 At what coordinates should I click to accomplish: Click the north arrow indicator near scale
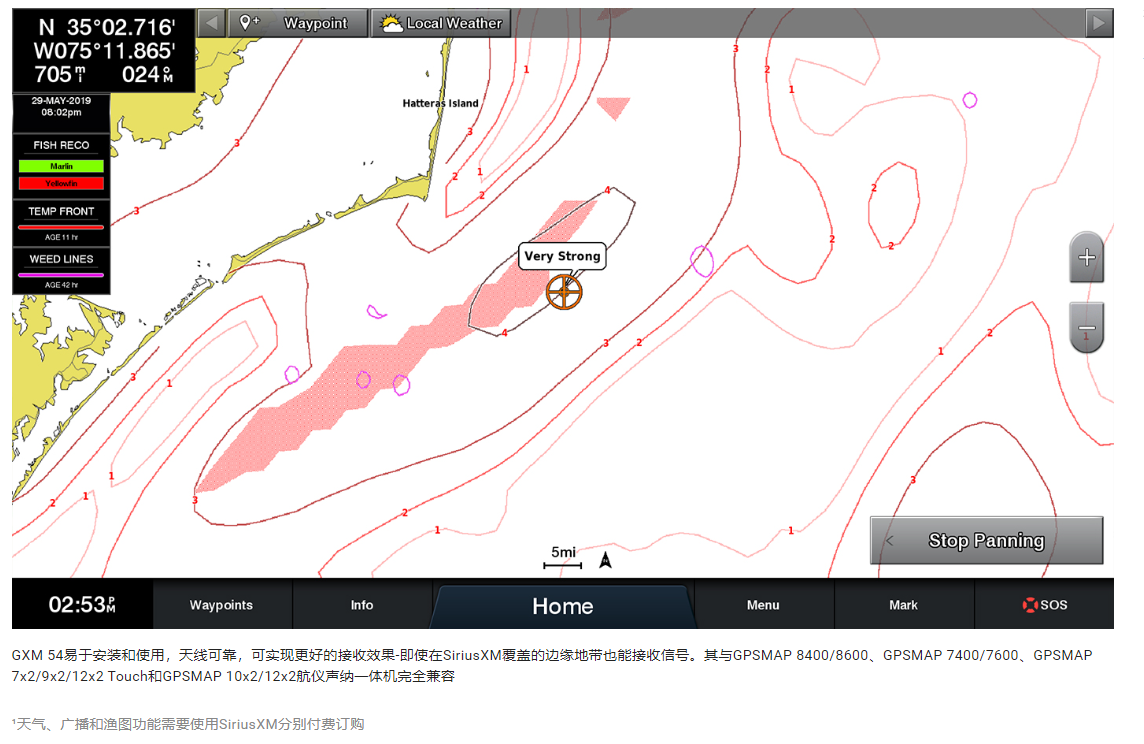605,560
